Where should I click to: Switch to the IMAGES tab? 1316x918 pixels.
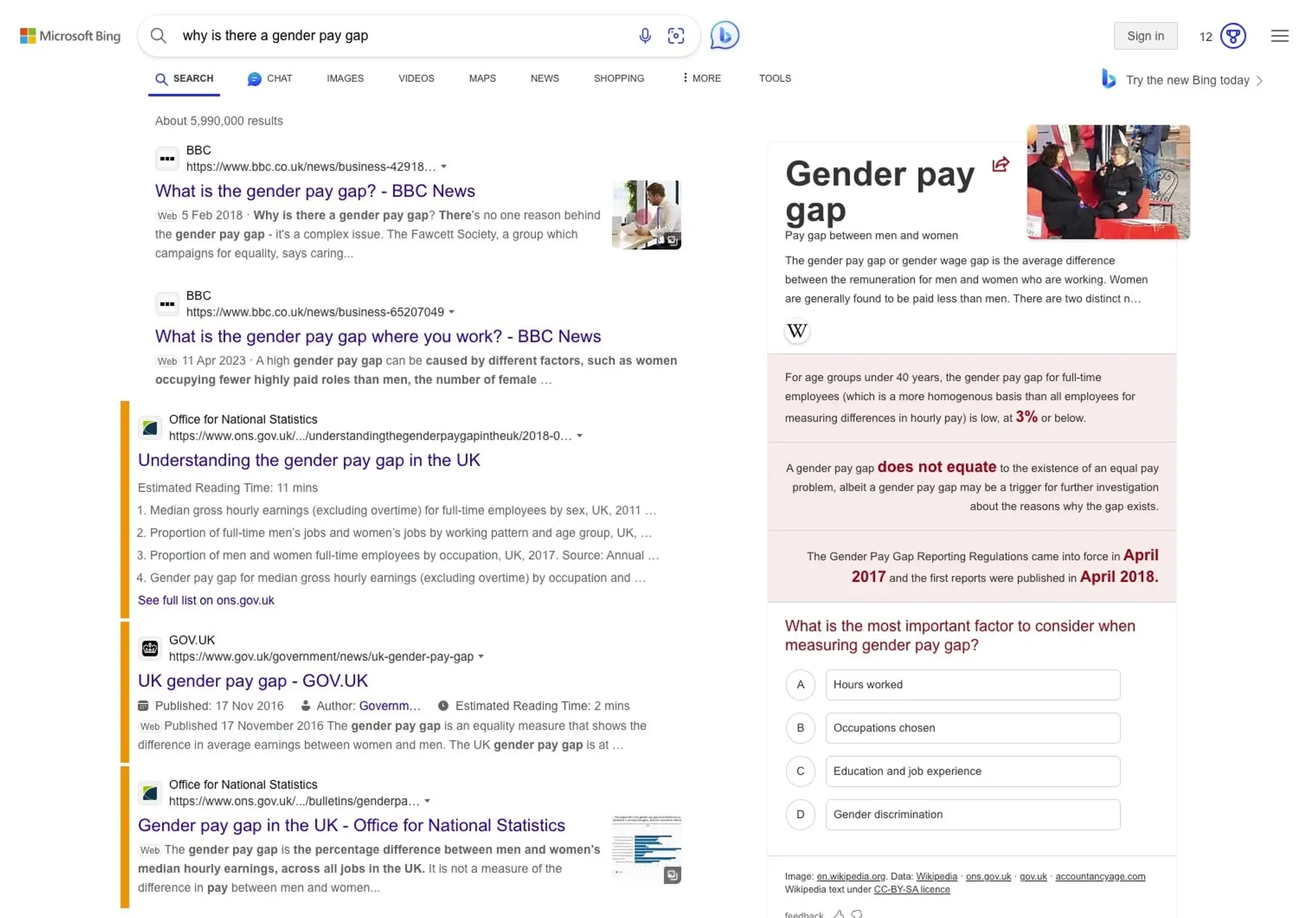tap(345, 78)
